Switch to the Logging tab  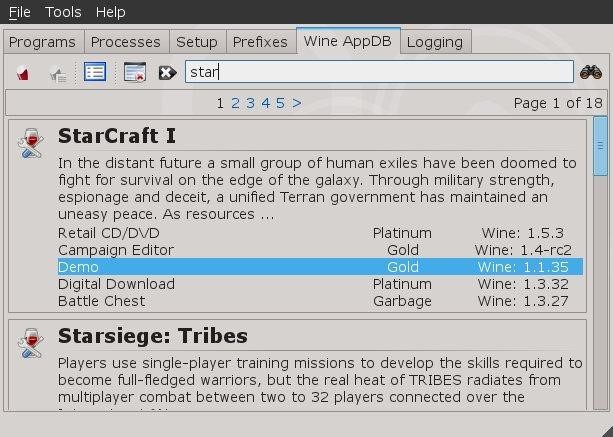pos(435,42)
